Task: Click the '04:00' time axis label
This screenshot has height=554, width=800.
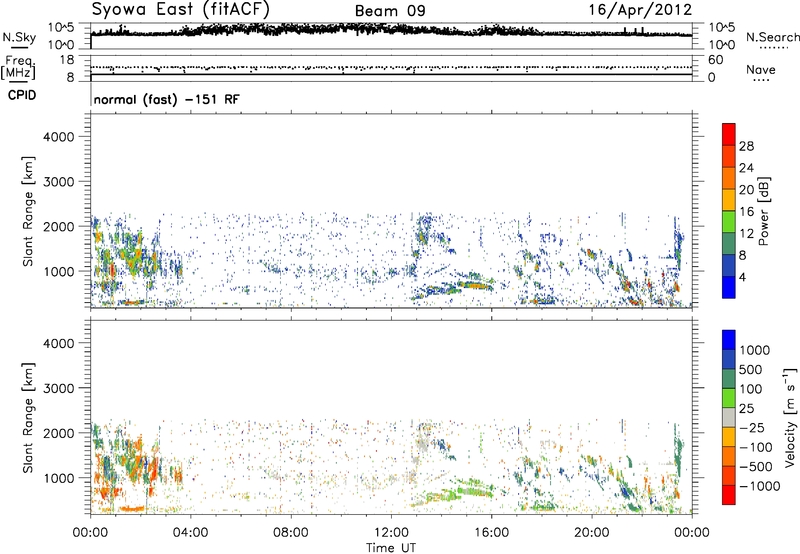Action: [x=190, y=533]
